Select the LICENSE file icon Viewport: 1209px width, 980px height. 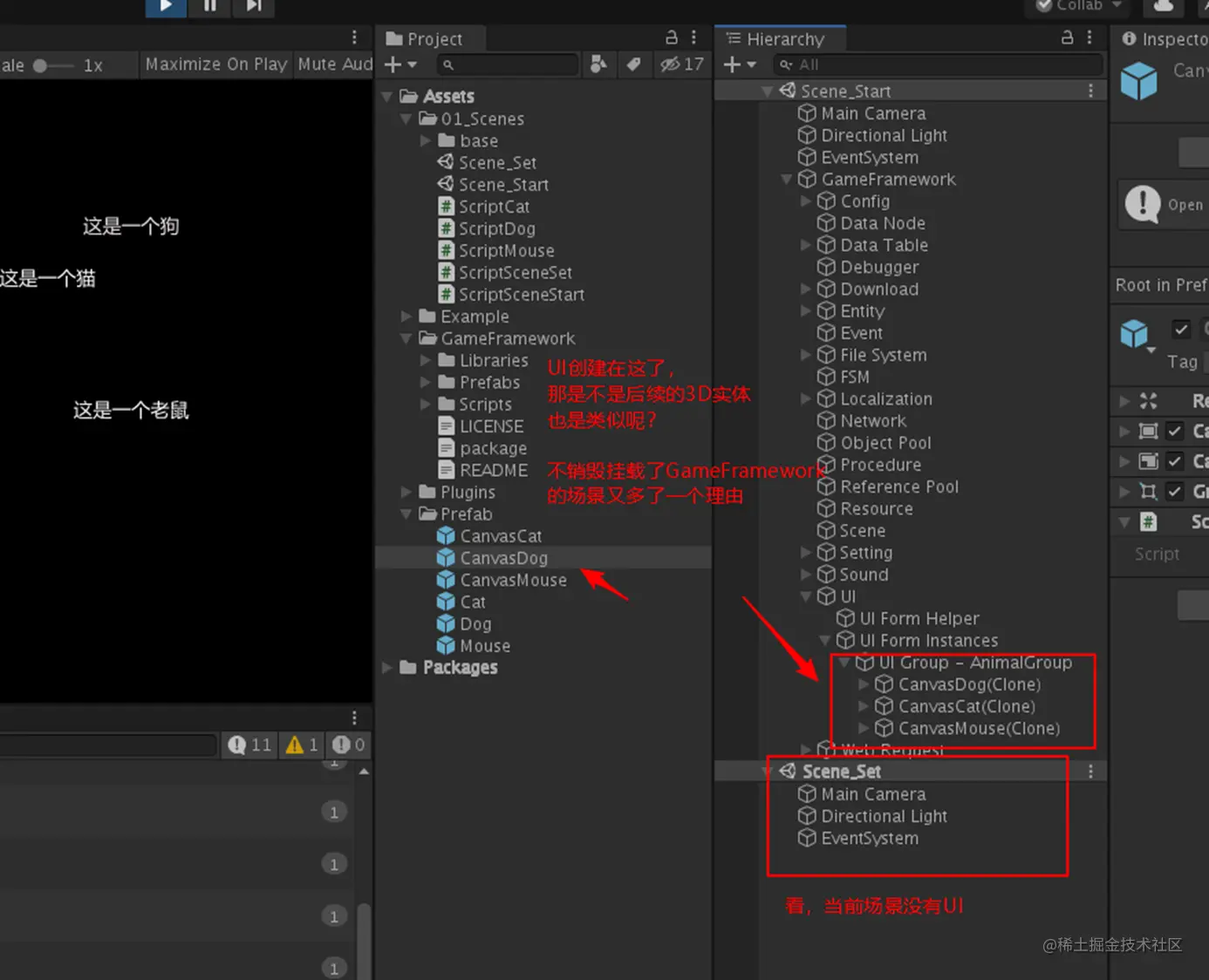(446, 426)
